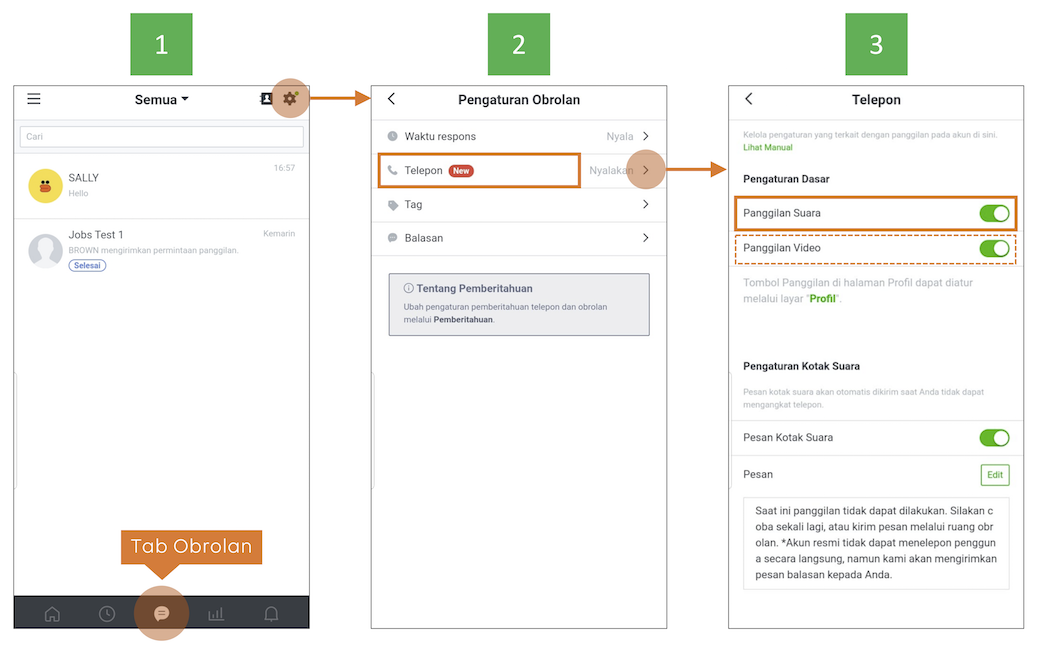Click the Pengaturan Dasar heading

786,179
